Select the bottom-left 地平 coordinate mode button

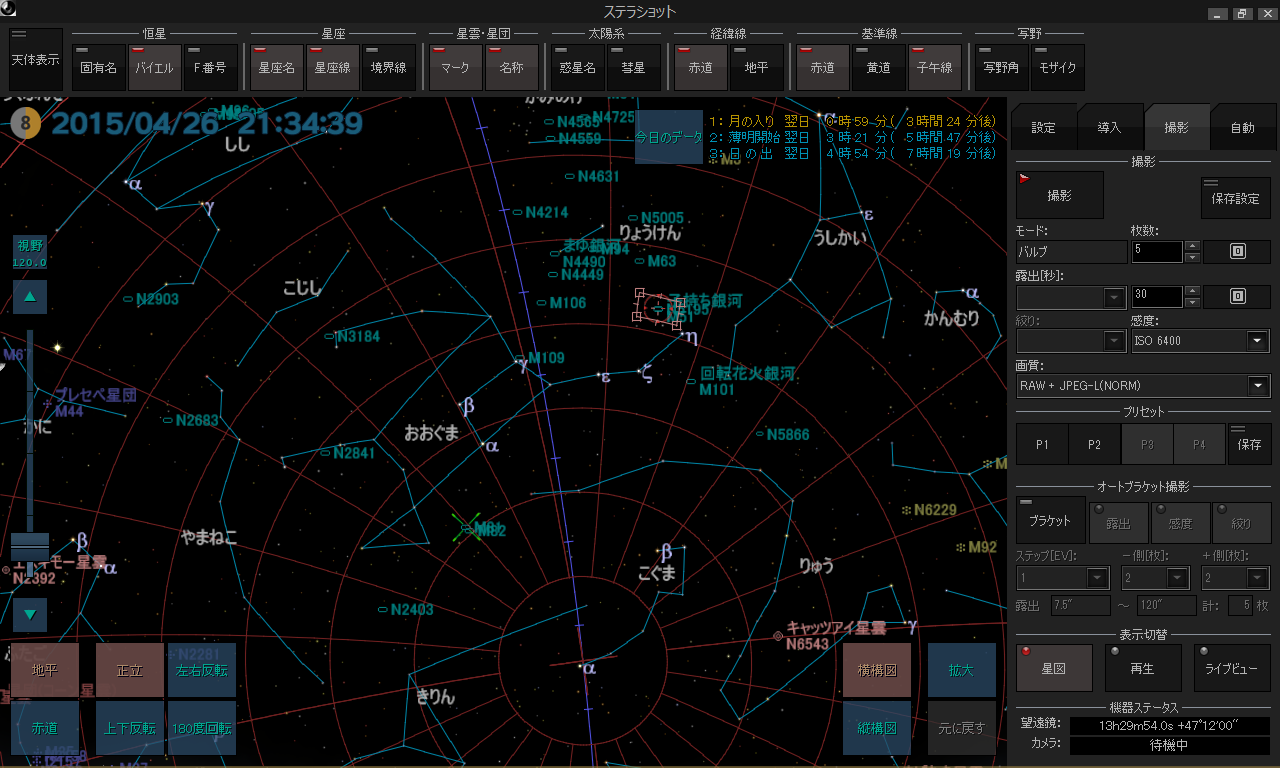click(45, 670)
